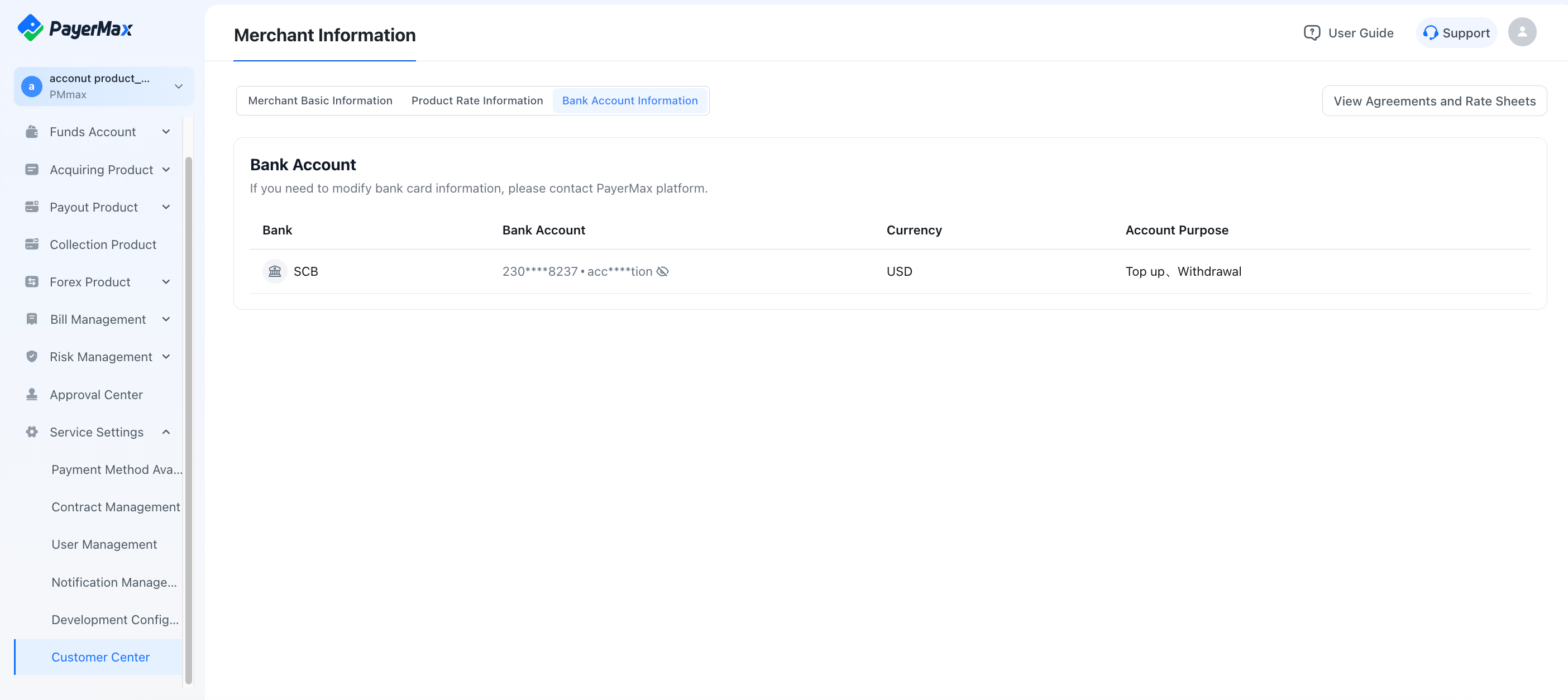Collapse the Service Settings chevron
Image resolution: width=1568 pixels, height=700 pixels.
tap(166, 431)
